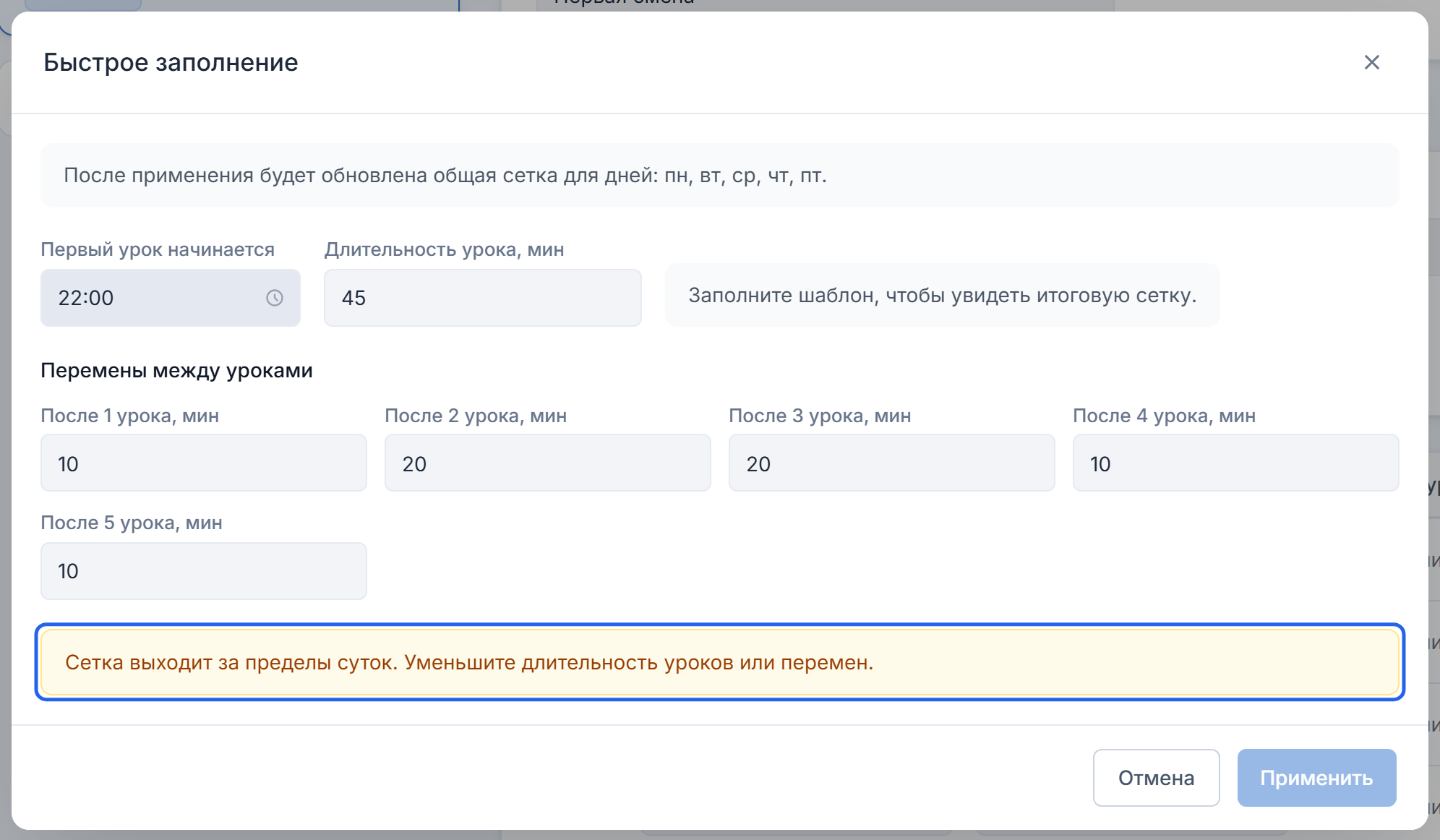Screen dimensions: 1440x840
Task: Edit the После 3 урока field
Action: coord(892,463)
